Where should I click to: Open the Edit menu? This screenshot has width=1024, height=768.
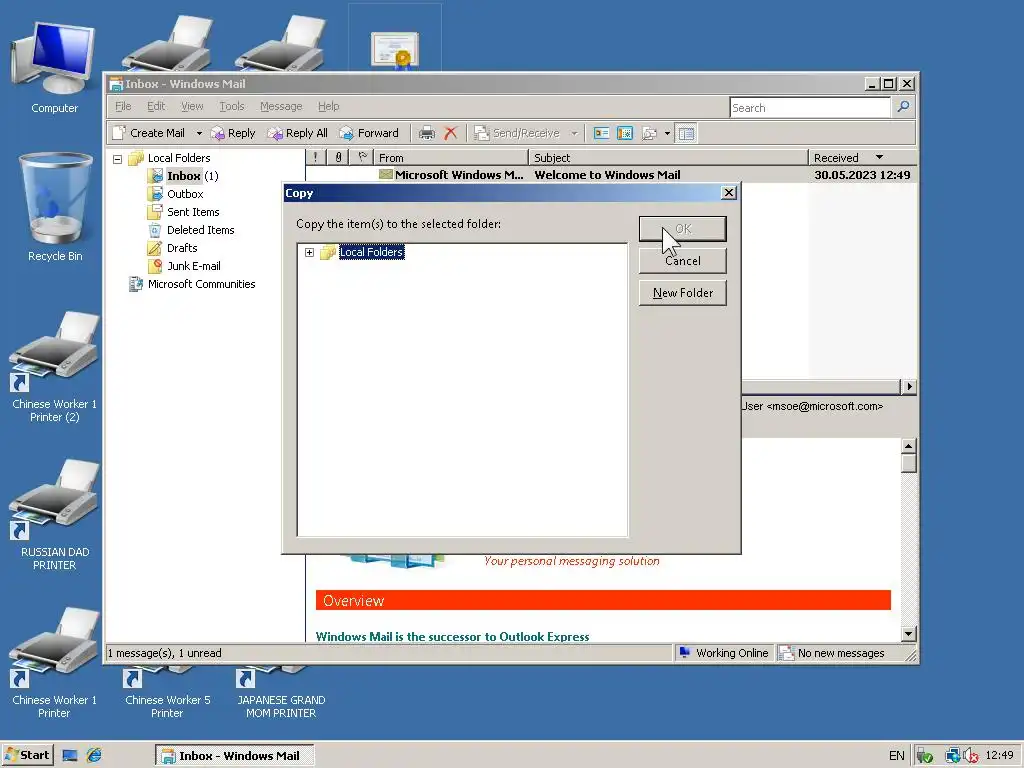(155, 106)
